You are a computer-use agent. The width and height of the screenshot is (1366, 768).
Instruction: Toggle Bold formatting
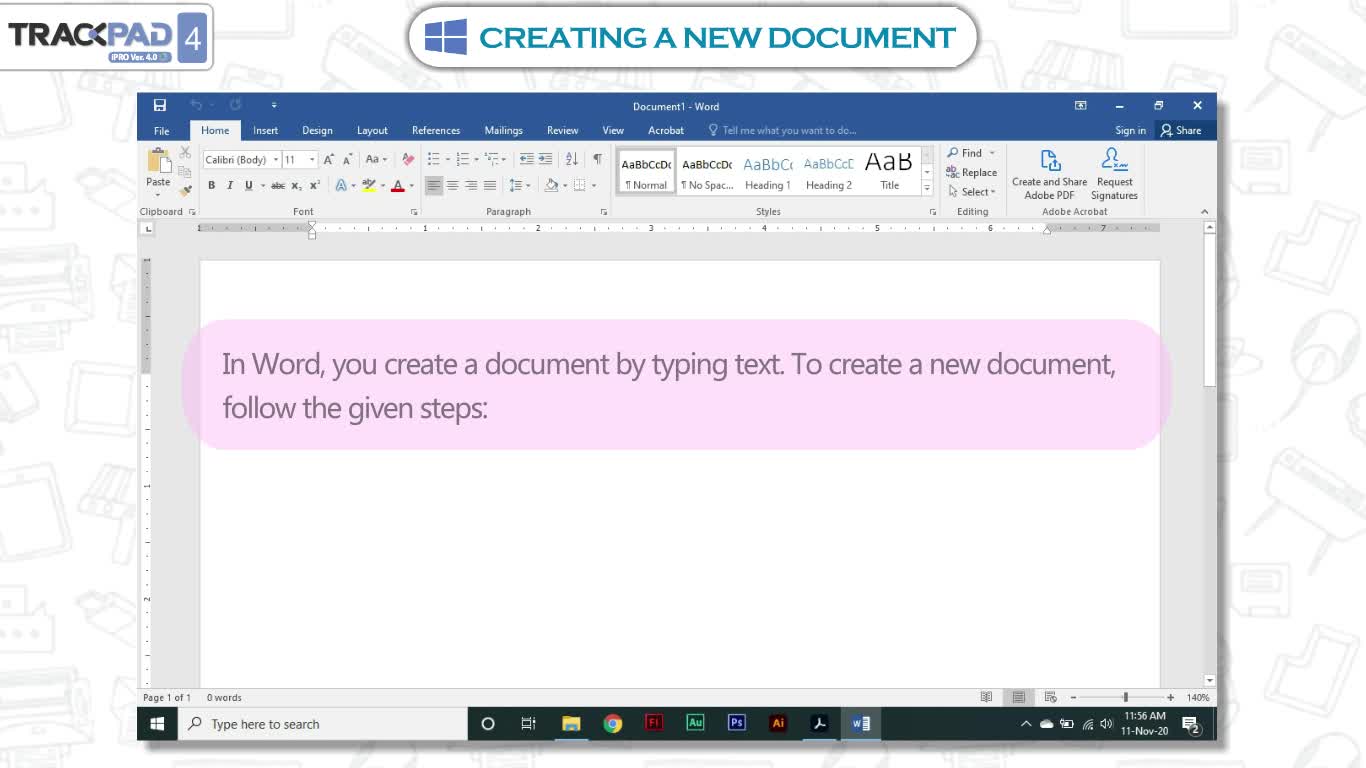(211, 185)
